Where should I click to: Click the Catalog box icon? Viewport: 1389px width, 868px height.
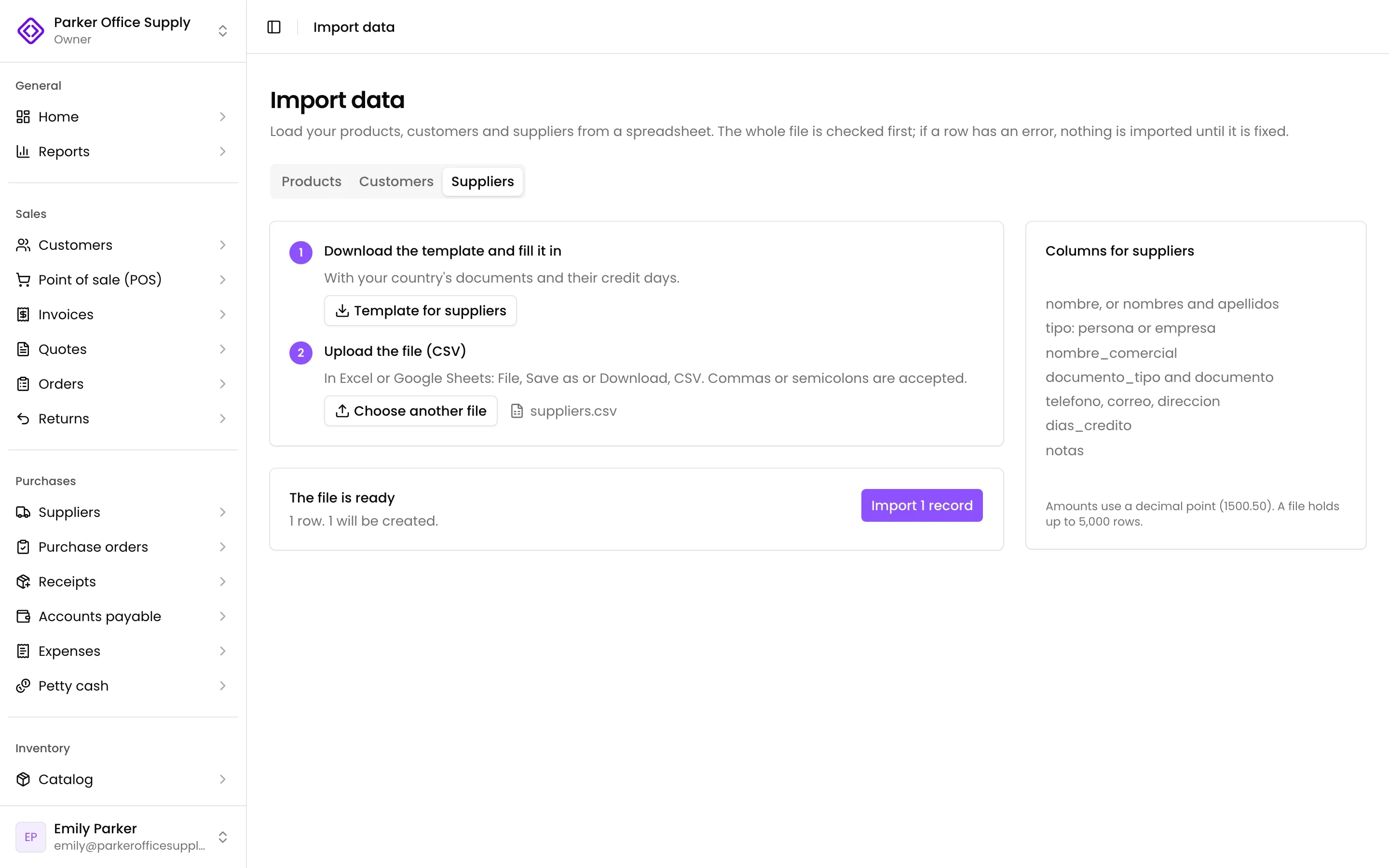[23, 779]
